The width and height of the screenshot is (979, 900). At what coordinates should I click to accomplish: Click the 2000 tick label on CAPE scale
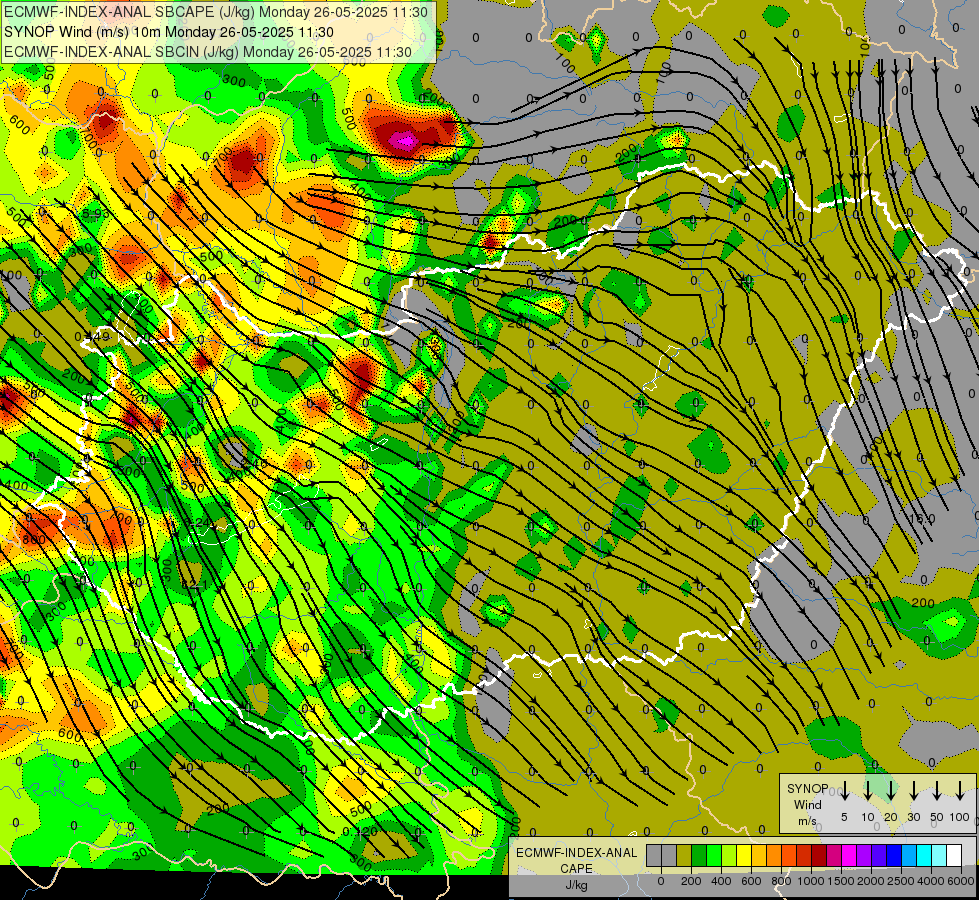point(871,881)
